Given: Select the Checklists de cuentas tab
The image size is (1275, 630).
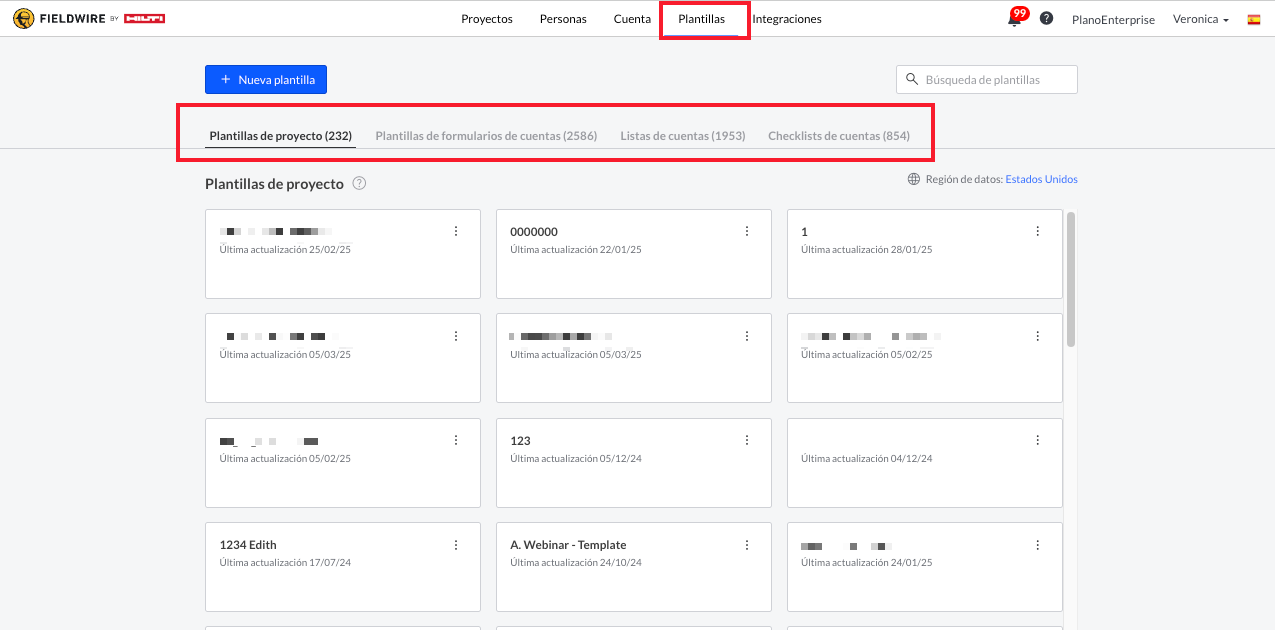Looking at the screenshot, I should click(x=838, y=136).
